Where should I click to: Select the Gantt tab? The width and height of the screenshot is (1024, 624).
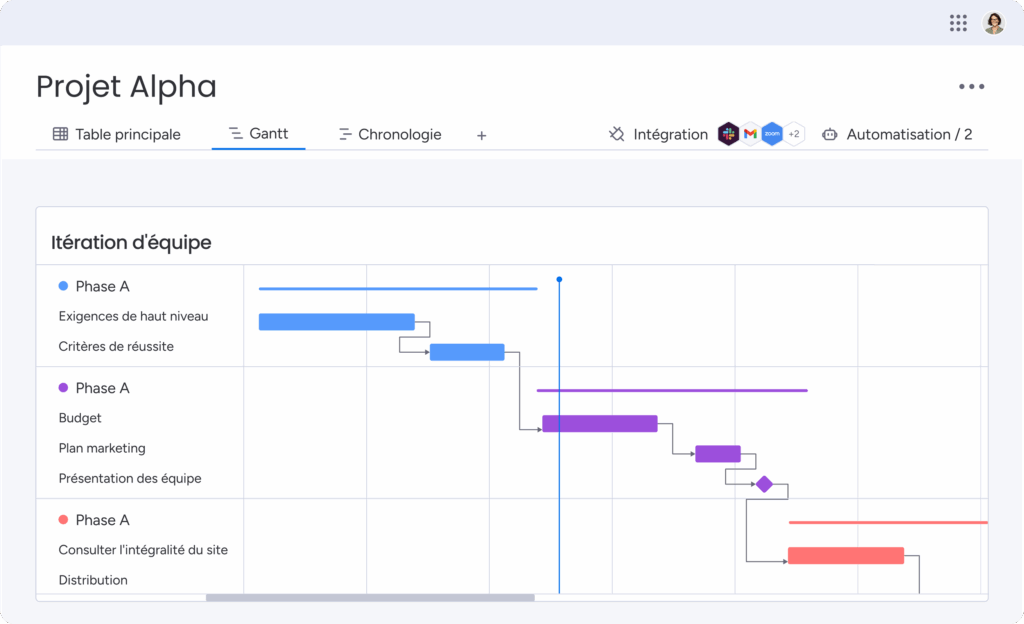[259, 133]
